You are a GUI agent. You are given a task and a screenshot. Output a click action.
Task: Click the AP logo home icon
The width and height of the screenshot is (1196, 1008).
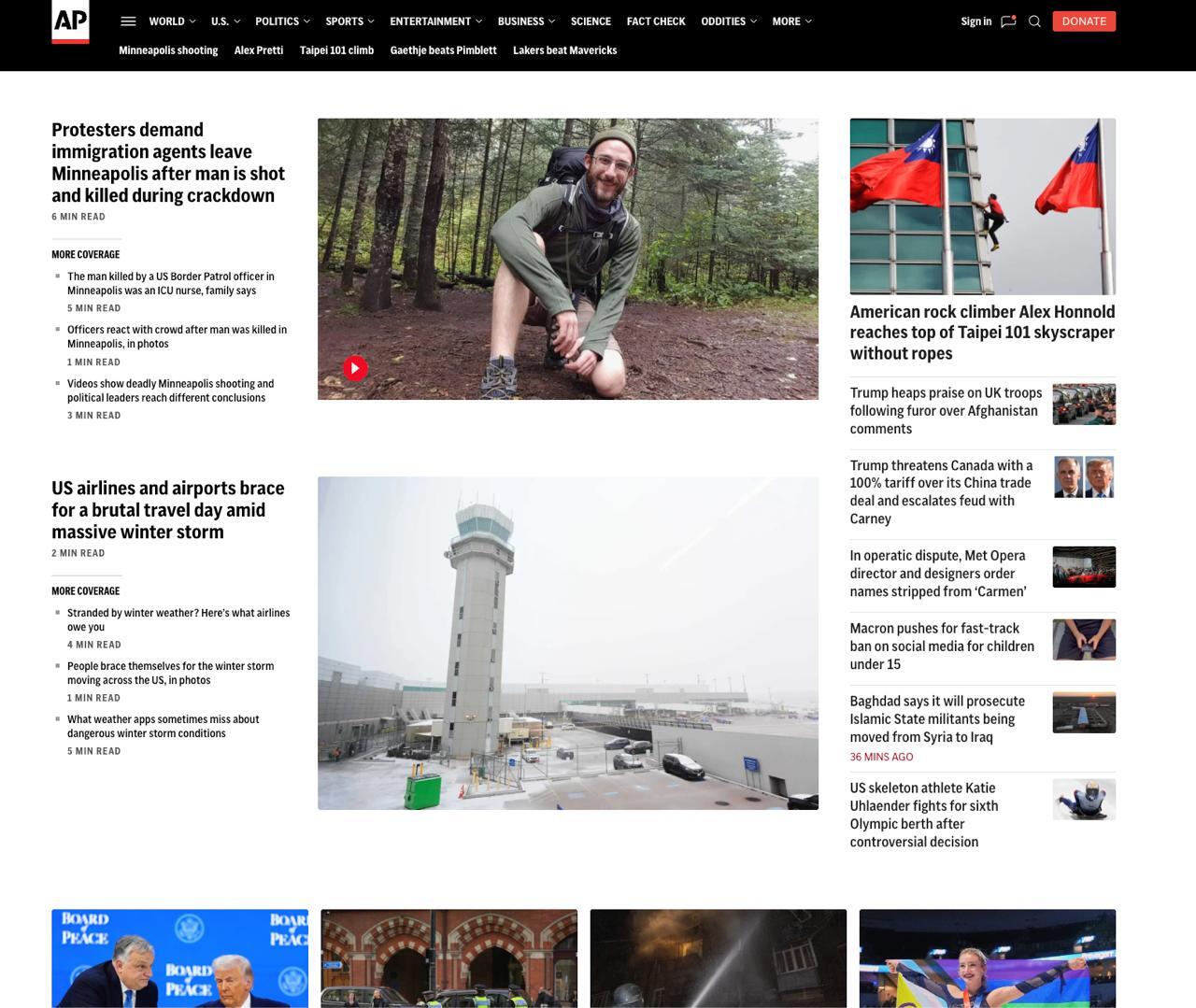click(x=70, y=21)
